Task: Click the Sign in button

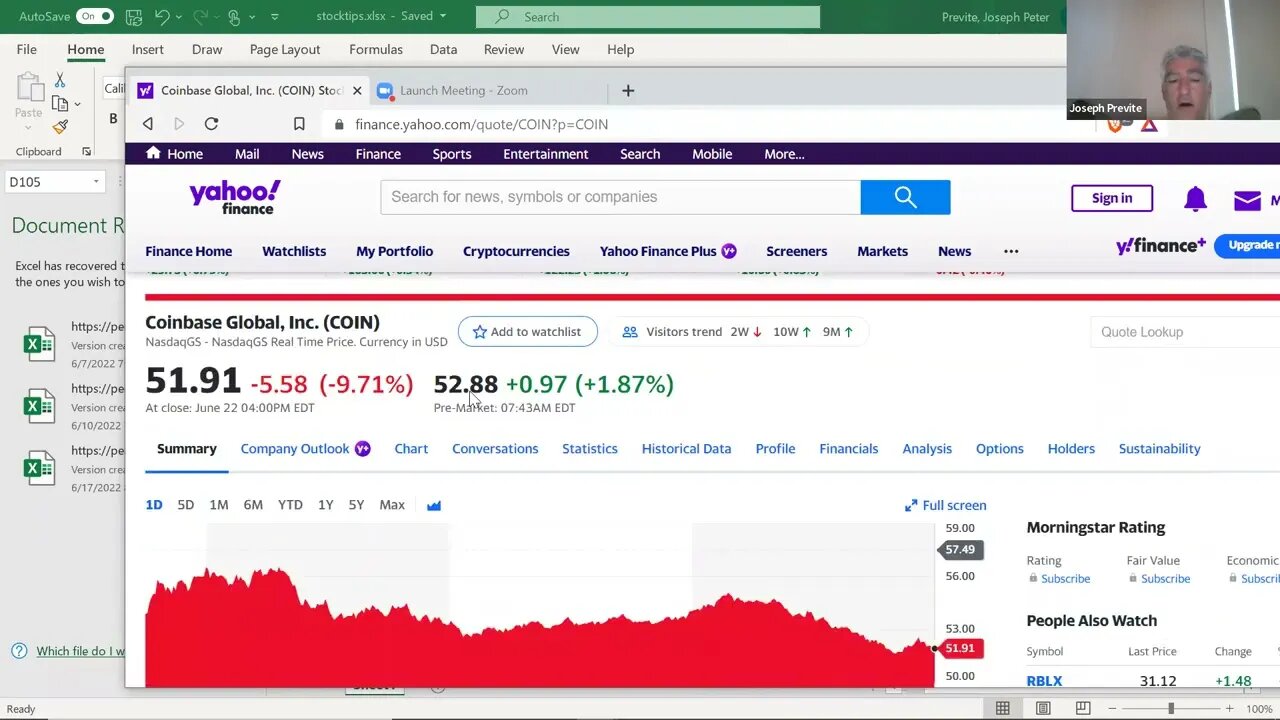Action: pyautogui.click(x=1112, y=198)
